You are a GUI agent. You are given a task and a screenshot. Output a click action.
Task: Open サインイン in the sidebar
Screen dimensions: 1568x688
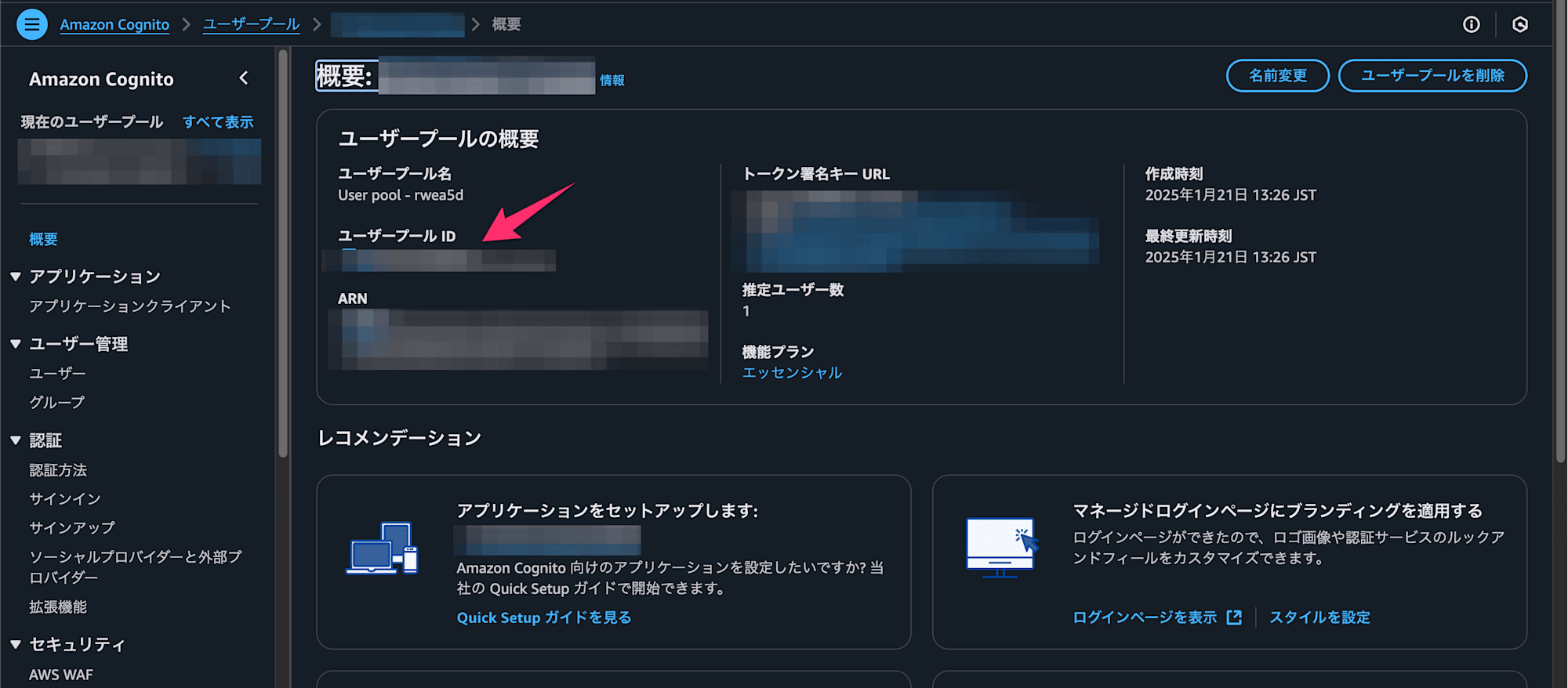[x=65, y=499]
